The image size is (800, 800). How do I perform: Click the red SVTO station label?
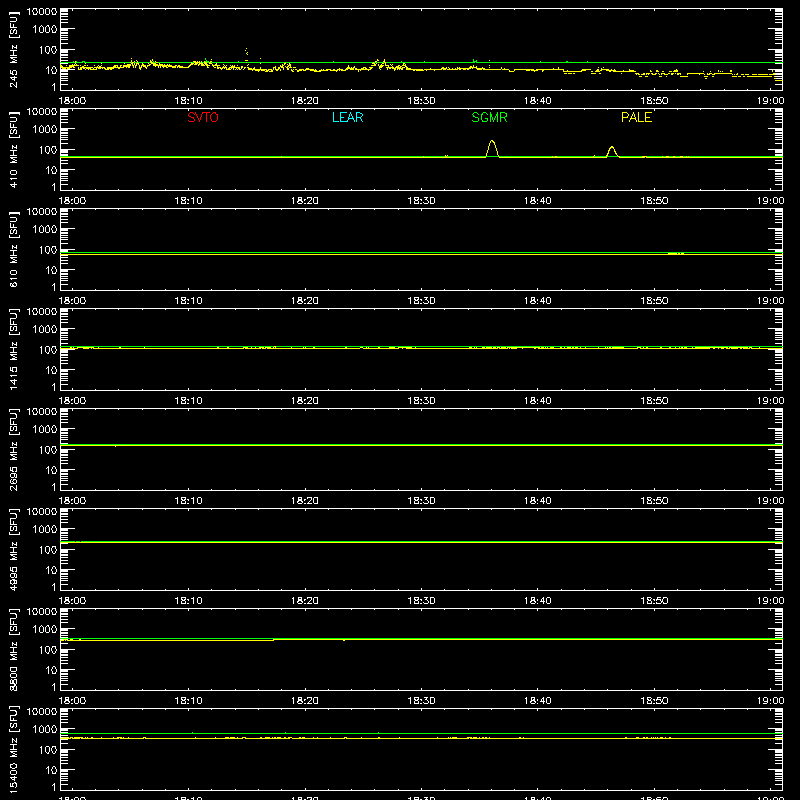tap(203, 117)
